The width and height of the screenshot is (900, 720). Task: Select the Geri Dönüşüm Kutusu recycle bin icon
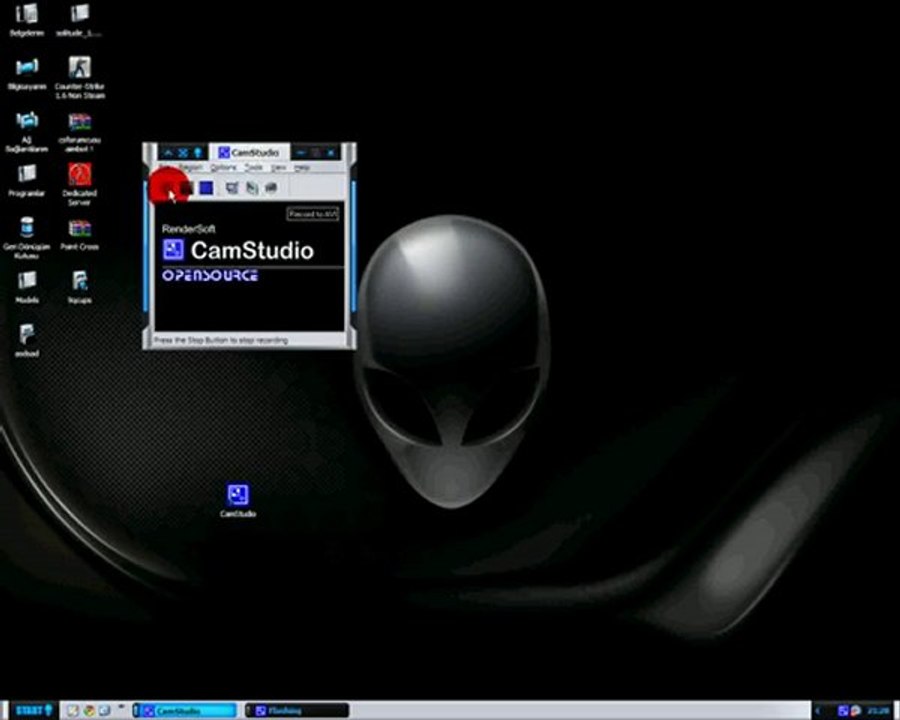point(27,229)
